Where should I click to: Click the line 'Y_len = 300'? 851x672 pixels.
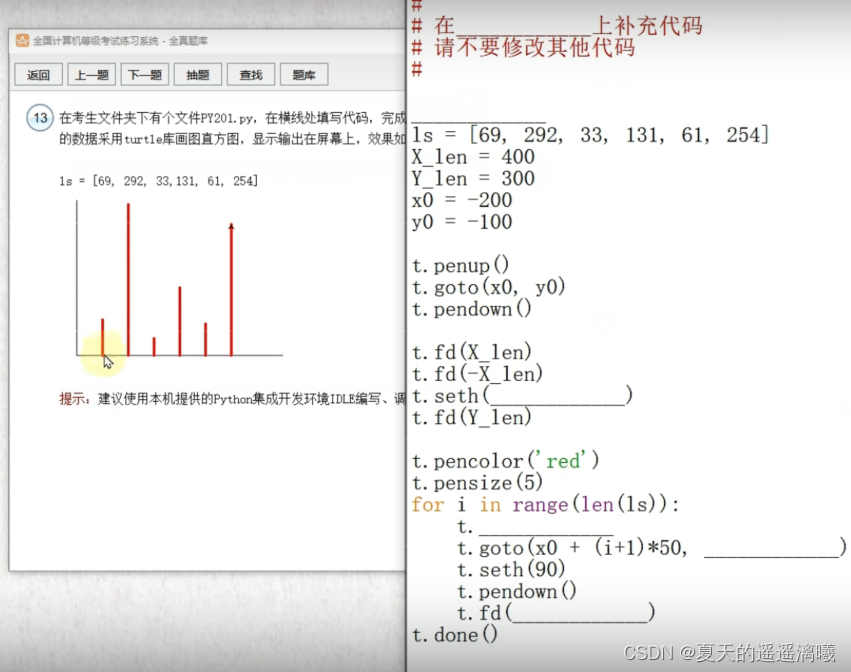(473, 179)
